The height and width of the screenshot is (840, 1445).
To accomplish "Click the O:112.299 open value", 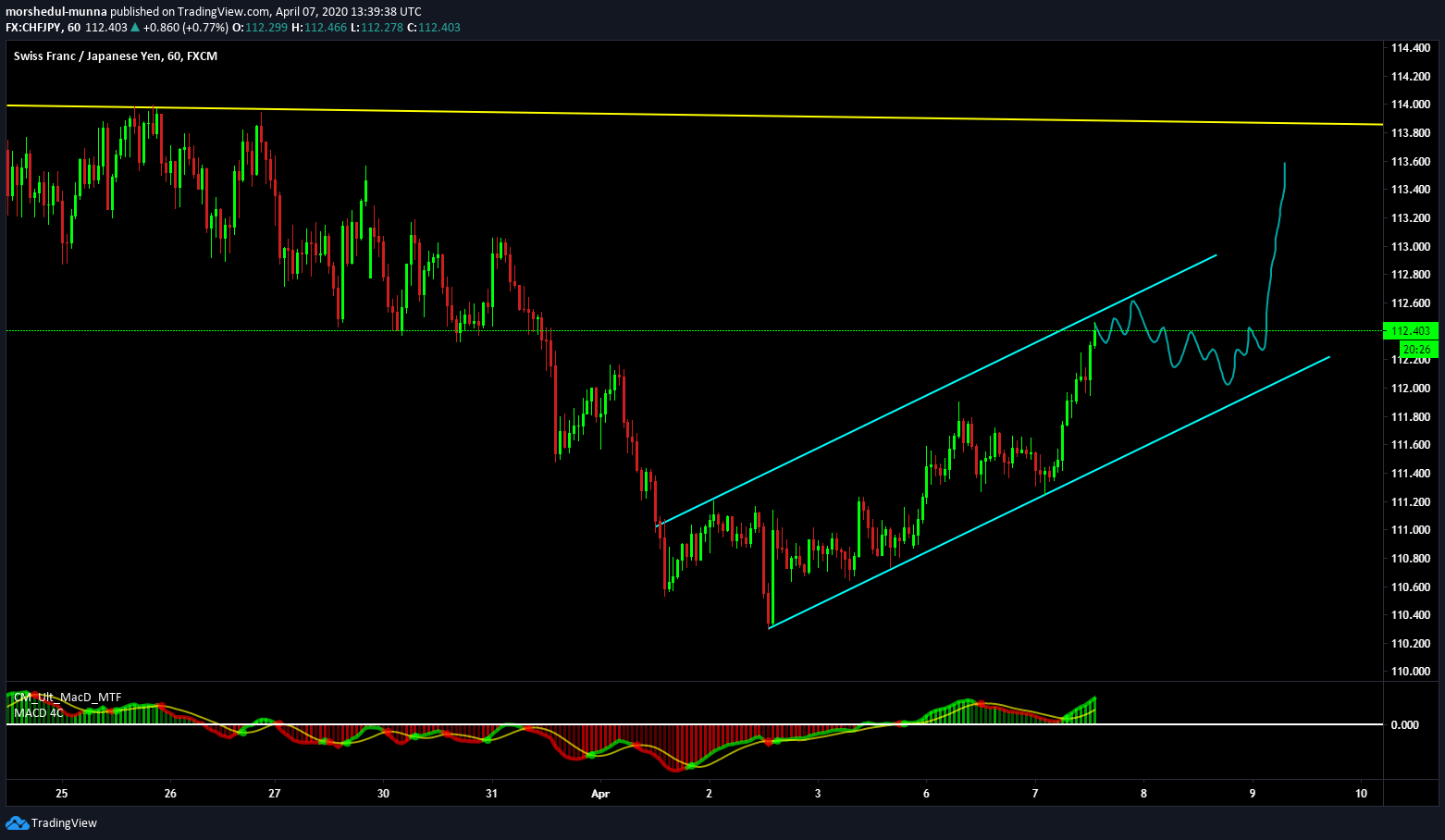I will [x=260, y=28].
